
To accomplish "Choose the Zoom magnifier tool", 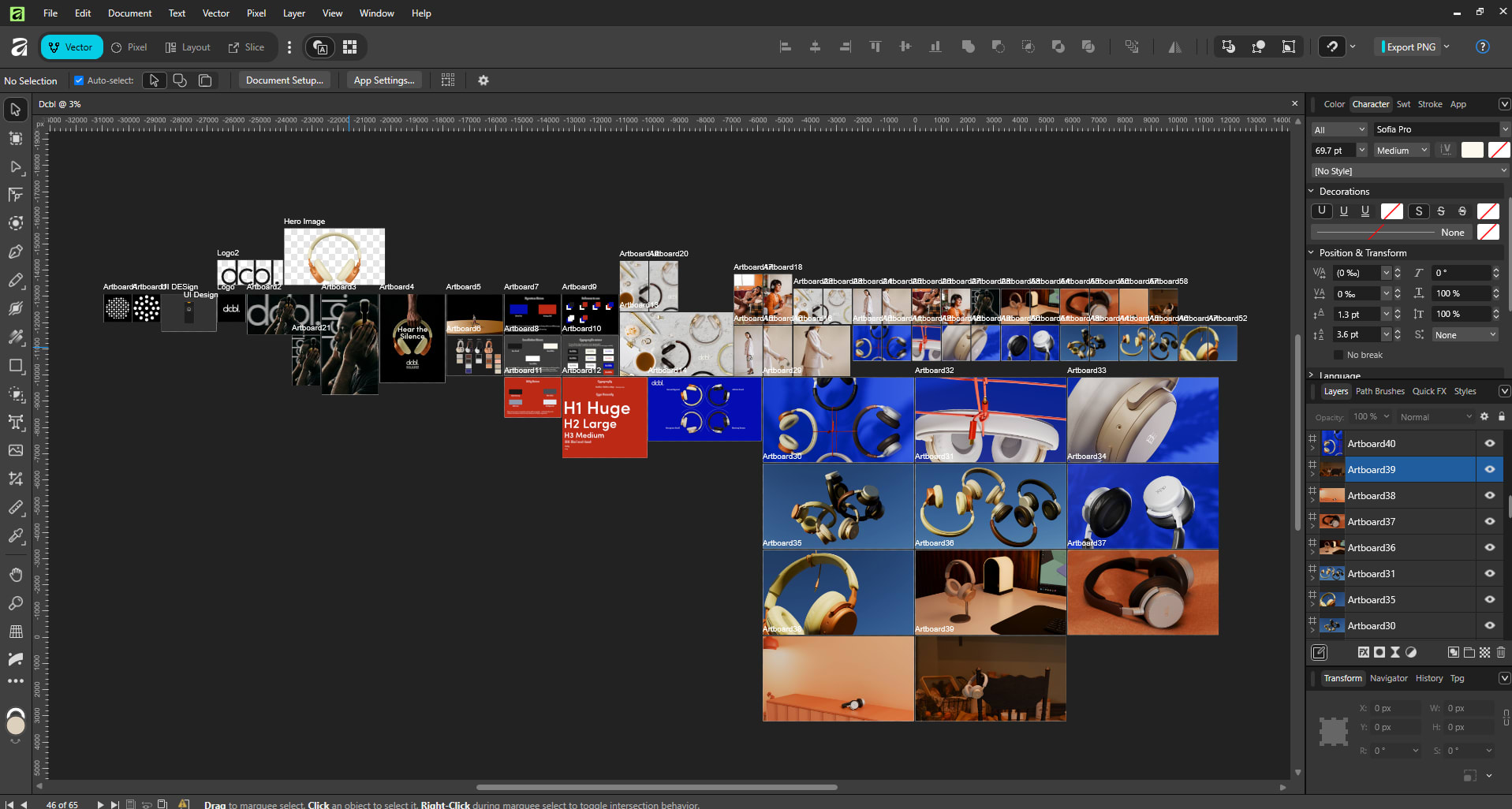I will [x=15, y=603].
